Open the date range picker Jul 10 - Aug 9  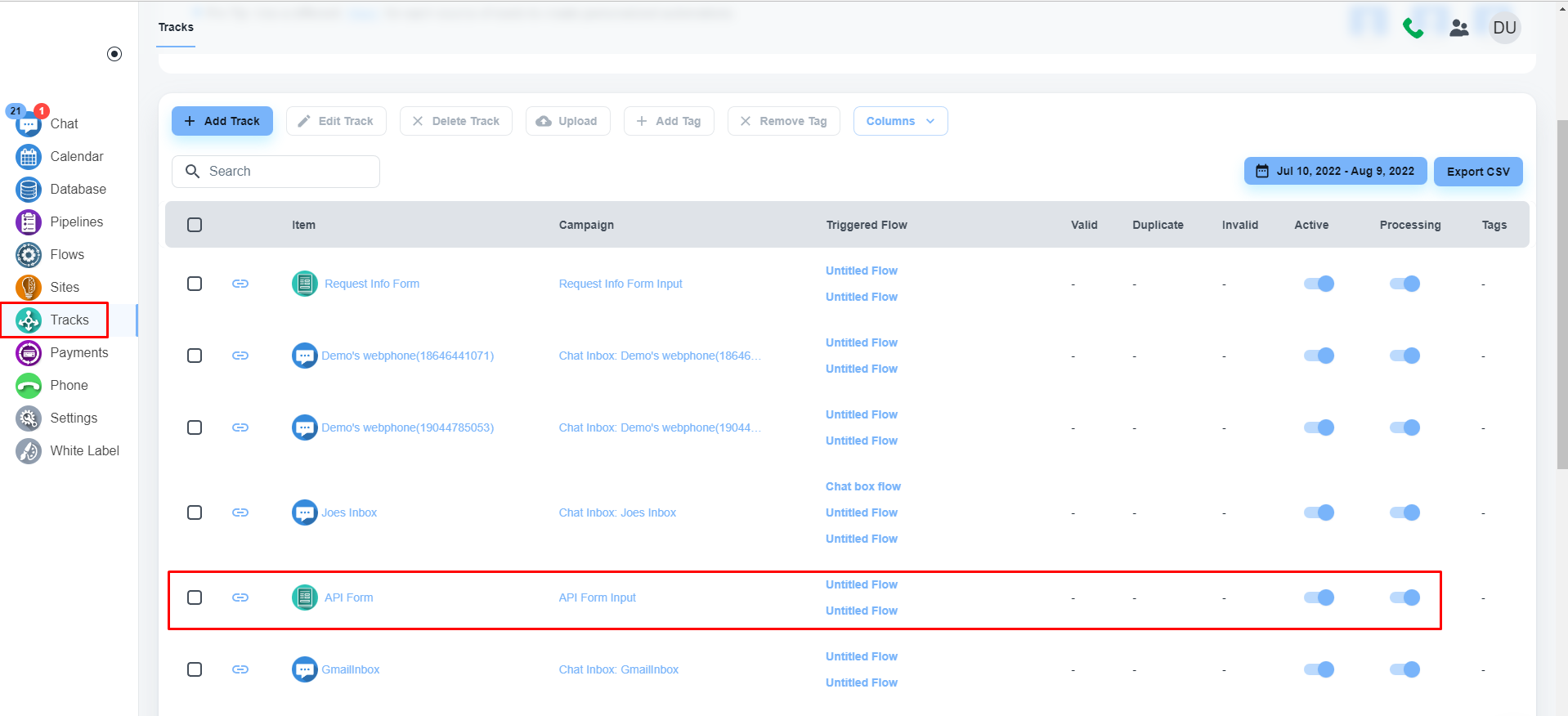pos(1335,172)
